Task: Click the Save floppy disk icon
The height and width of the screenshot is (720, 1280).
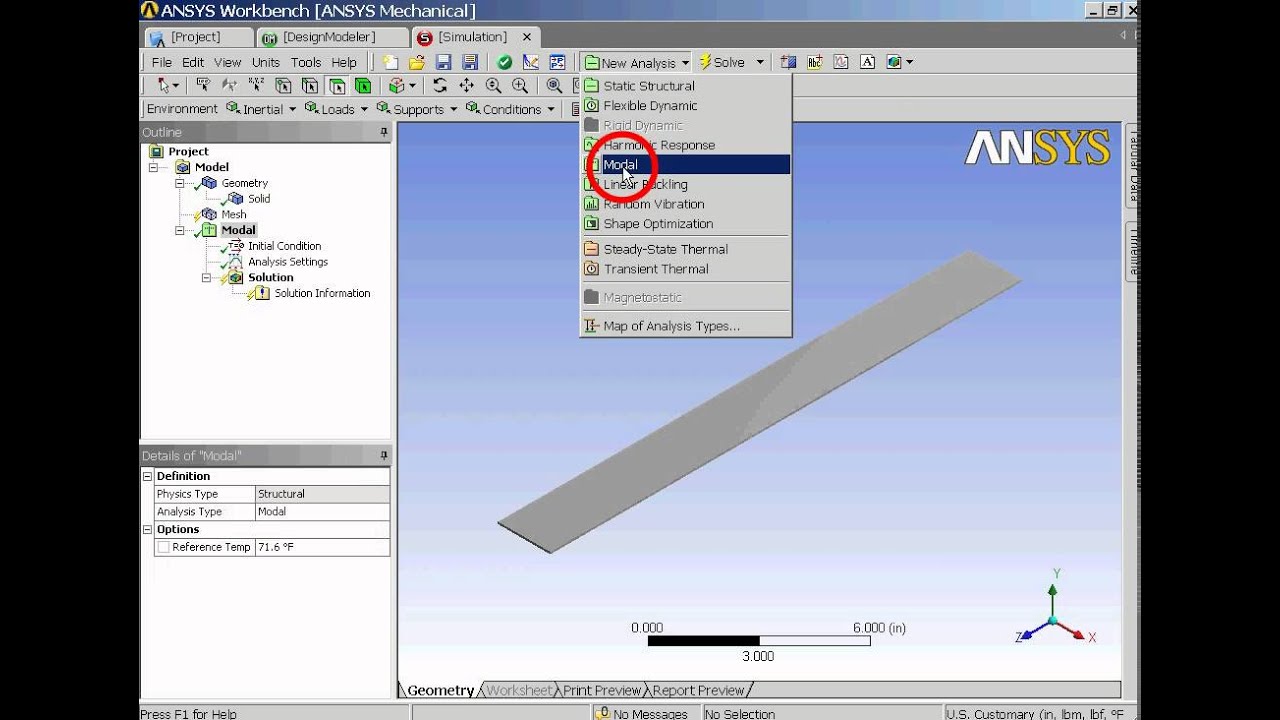Action: click(443, 62)
